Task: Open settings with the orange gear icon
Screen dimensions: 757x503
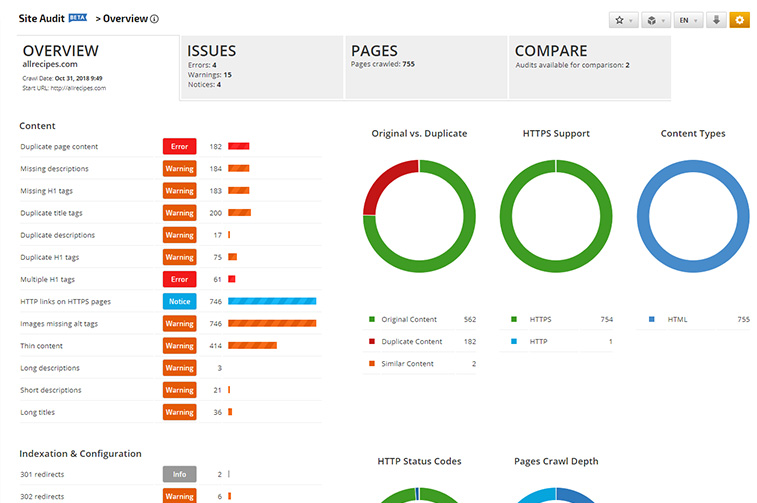Action: pyautogui.click(x=739, y=20)
